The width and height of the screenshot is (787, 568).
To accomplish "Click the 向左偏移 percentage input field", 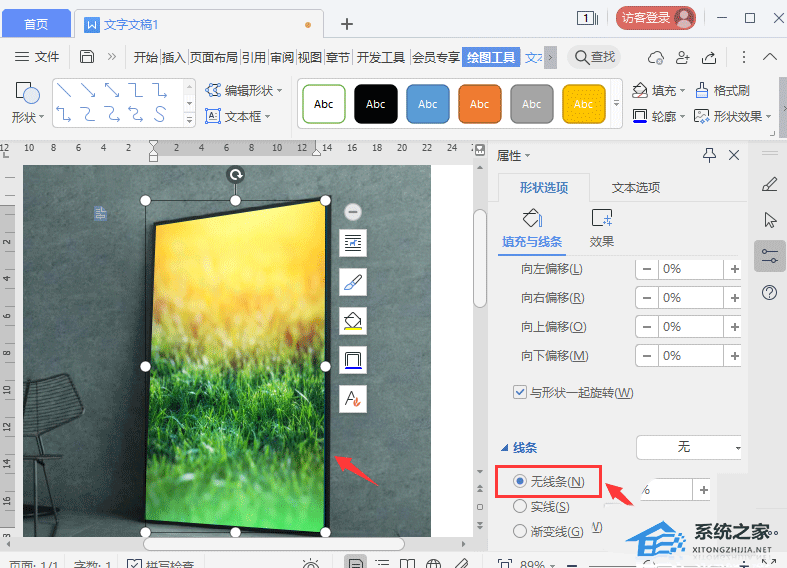I will coord(691,269).
